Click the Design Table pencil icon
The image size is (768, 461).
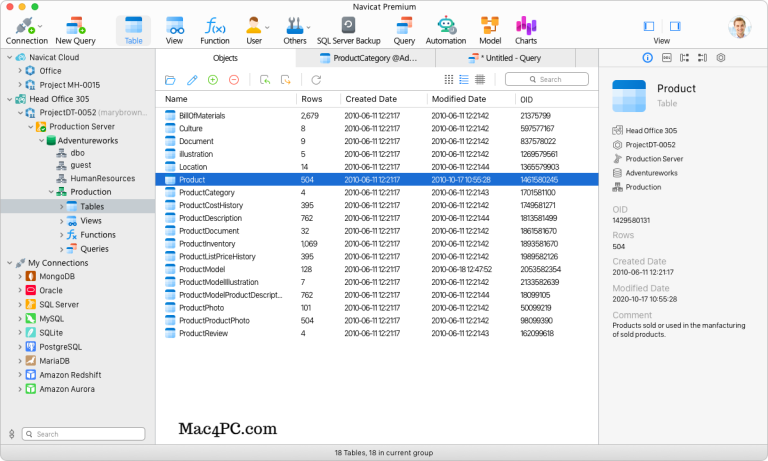pos(192,79)
